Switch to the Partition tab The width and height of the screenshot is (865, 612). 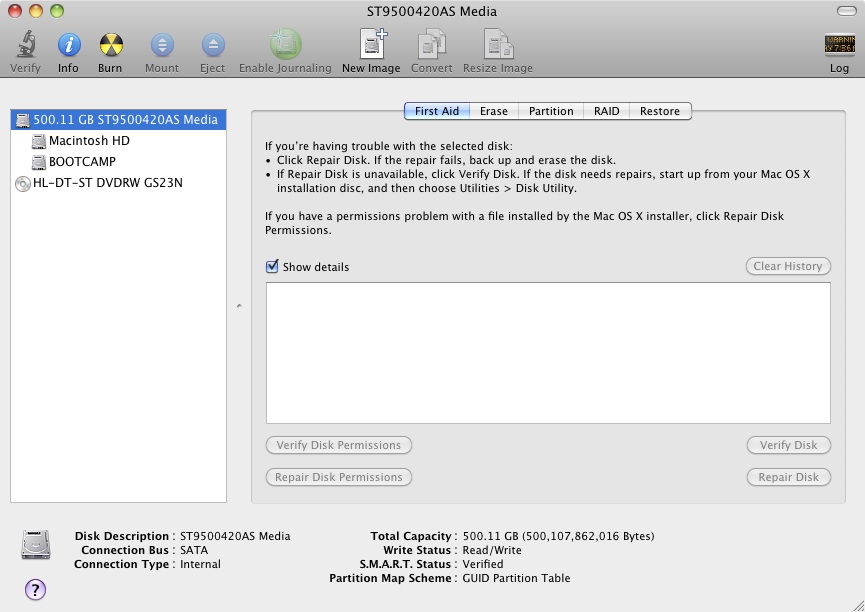(x=551, y=111)
